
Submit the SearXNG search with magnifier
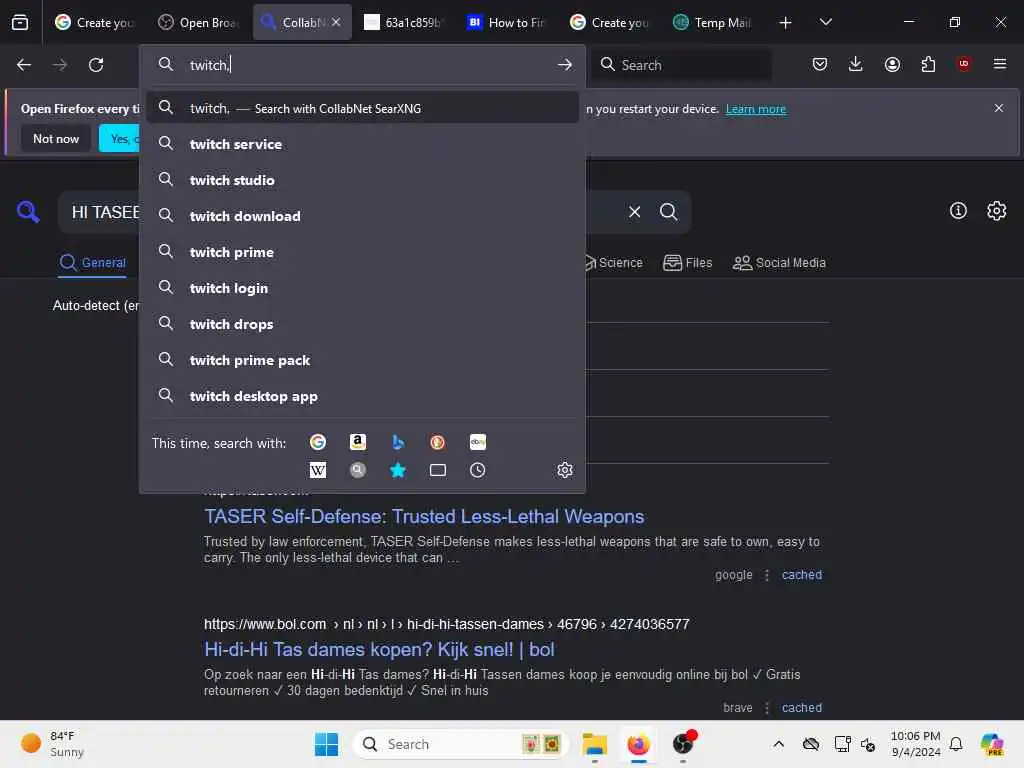pyautogui.click(x=668, y=212)
